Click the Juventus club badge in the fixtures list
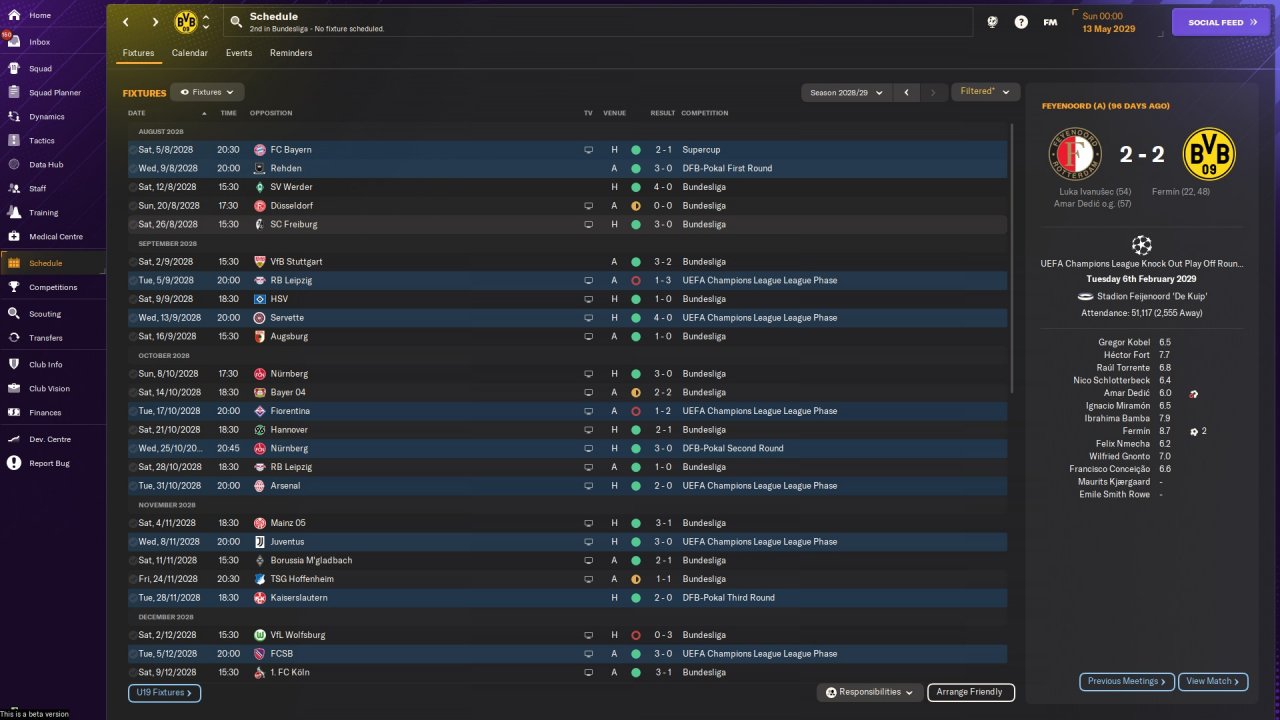 (x=260, y=542)
